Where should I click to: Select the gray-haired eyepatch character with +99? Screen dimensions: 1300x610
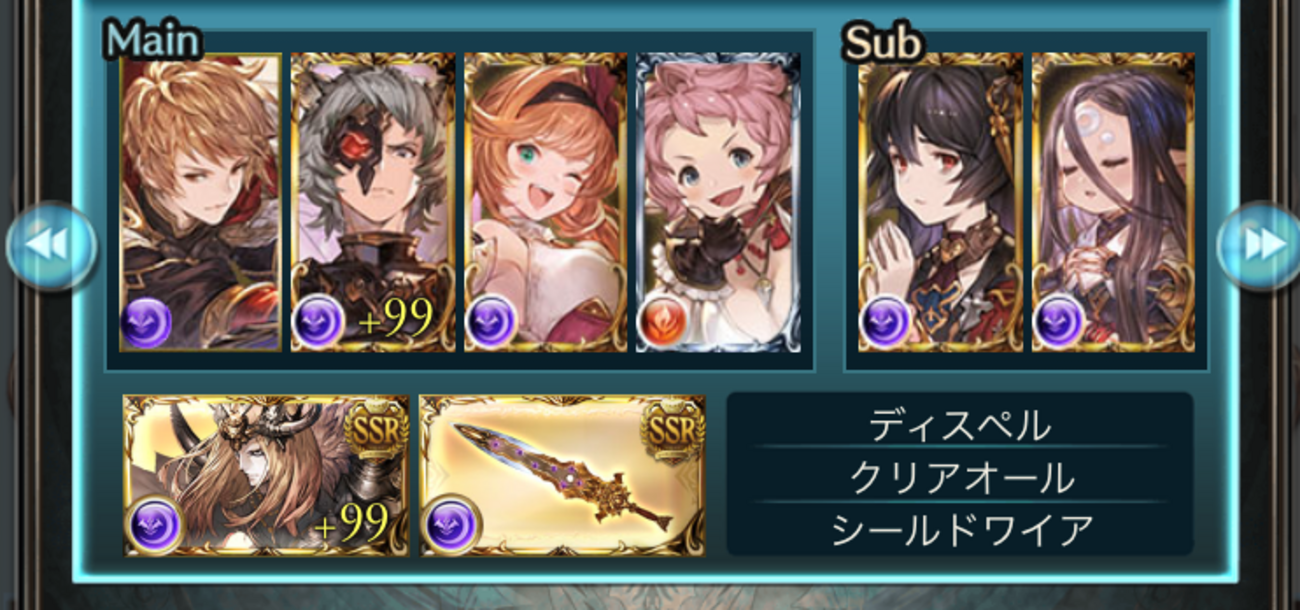click(373, 203)
